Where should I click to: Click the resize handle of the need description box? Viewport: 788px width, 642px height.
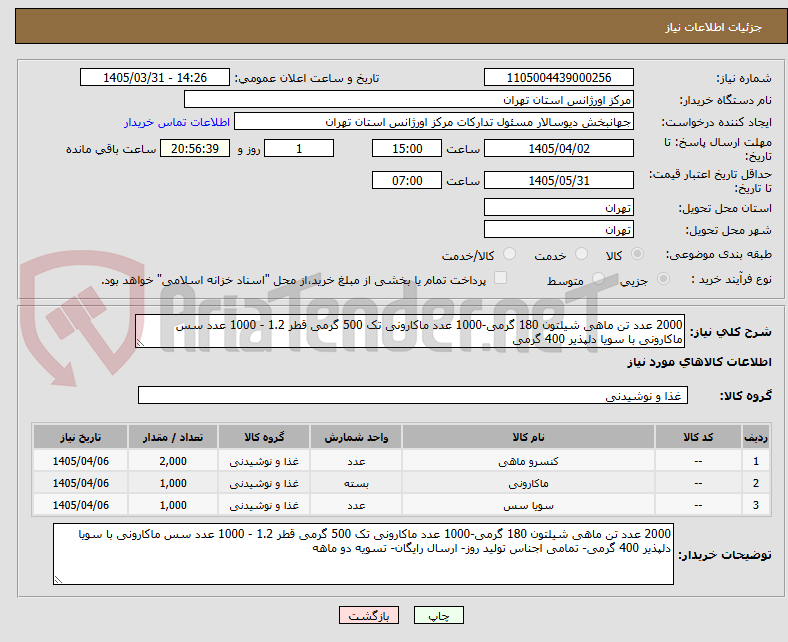[x=140, y=343]
